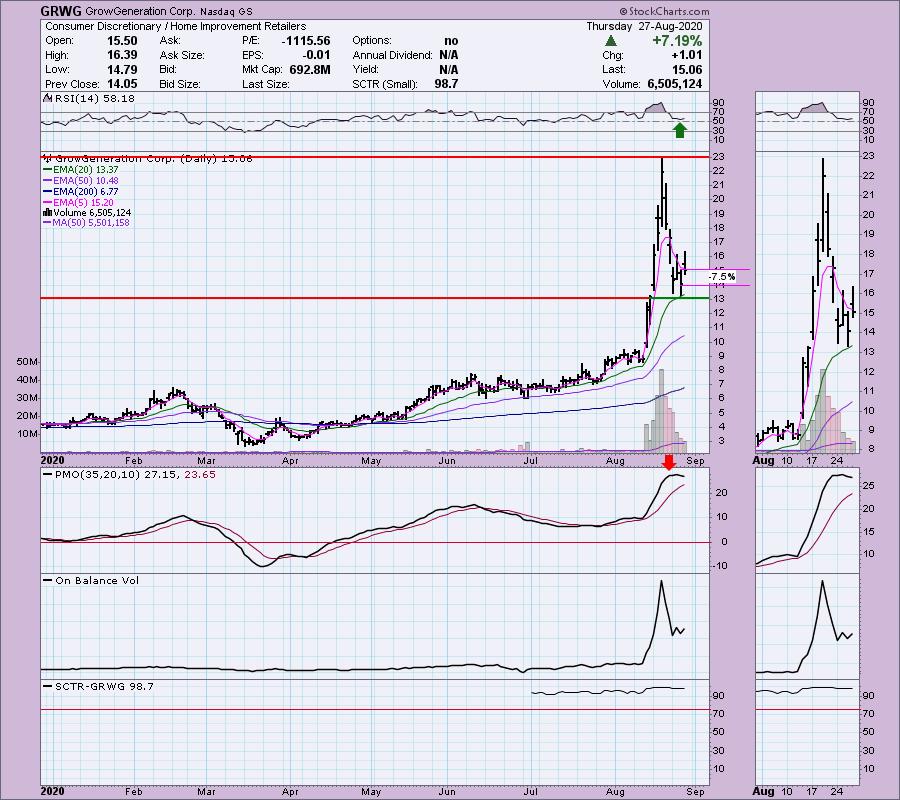900x800 pixels.
Task: Click the Annual Dividend label
Action: point(393,55)
